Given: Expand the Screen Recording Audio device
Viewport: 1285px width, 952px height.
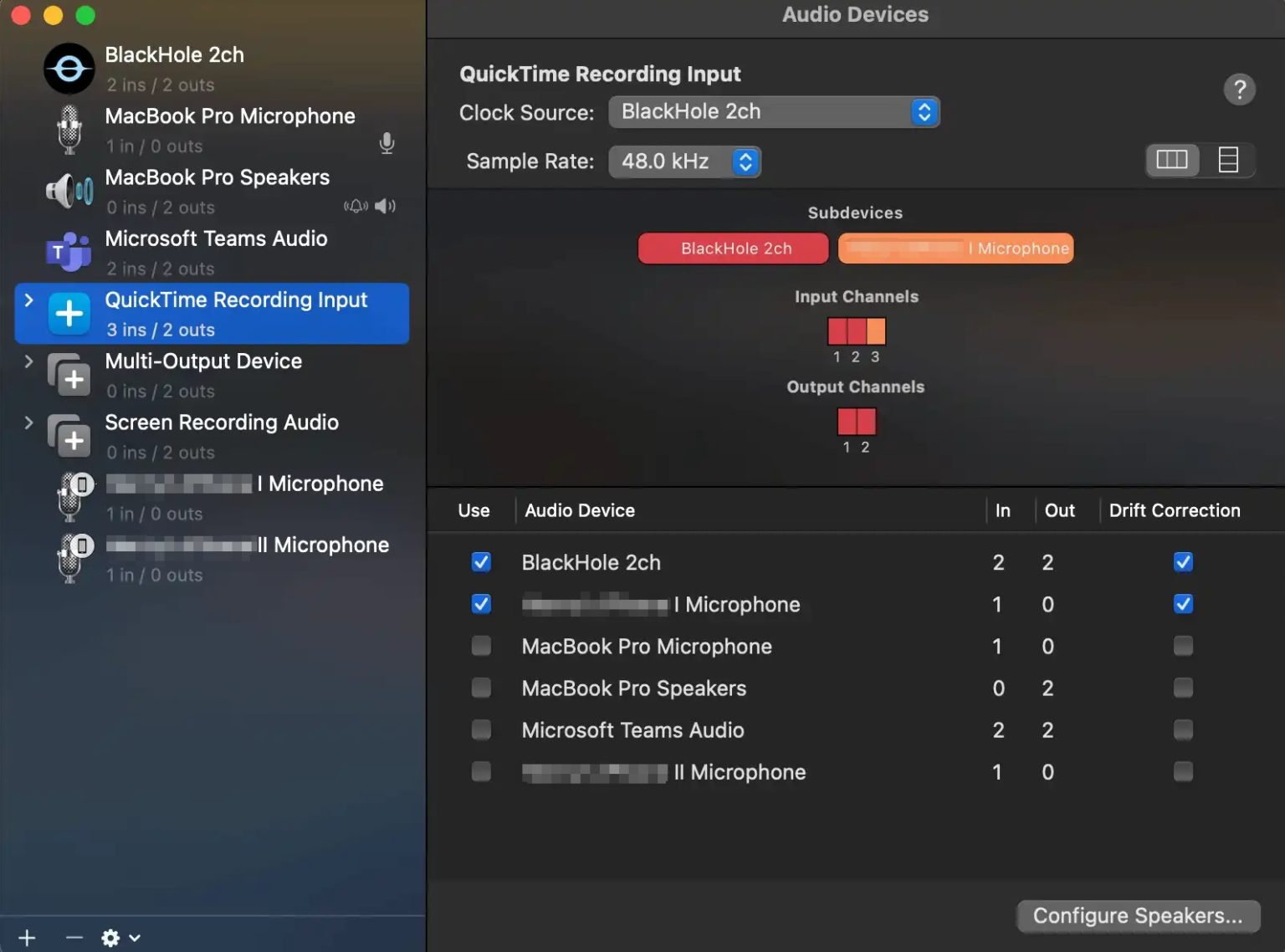Looking at the screenshot, I should [29, 422].
